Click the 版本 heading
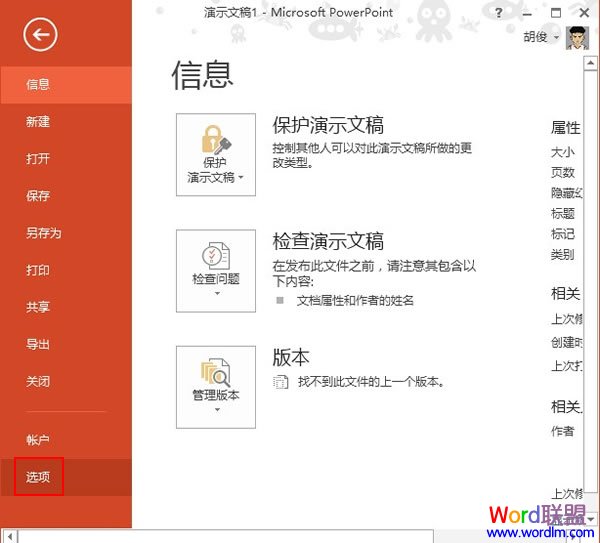 point(291,357)
